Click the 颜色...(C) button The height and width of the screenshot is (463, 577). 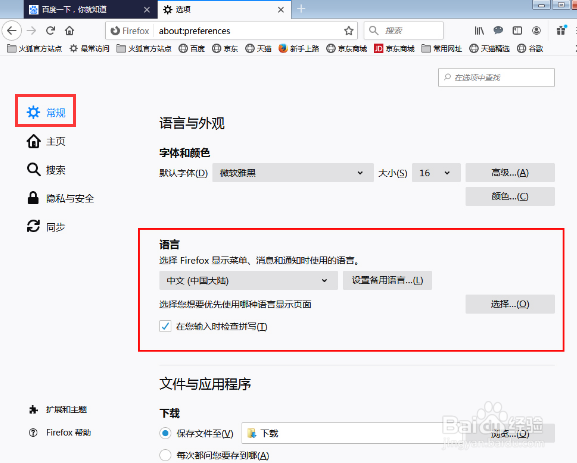click(510, 196)
